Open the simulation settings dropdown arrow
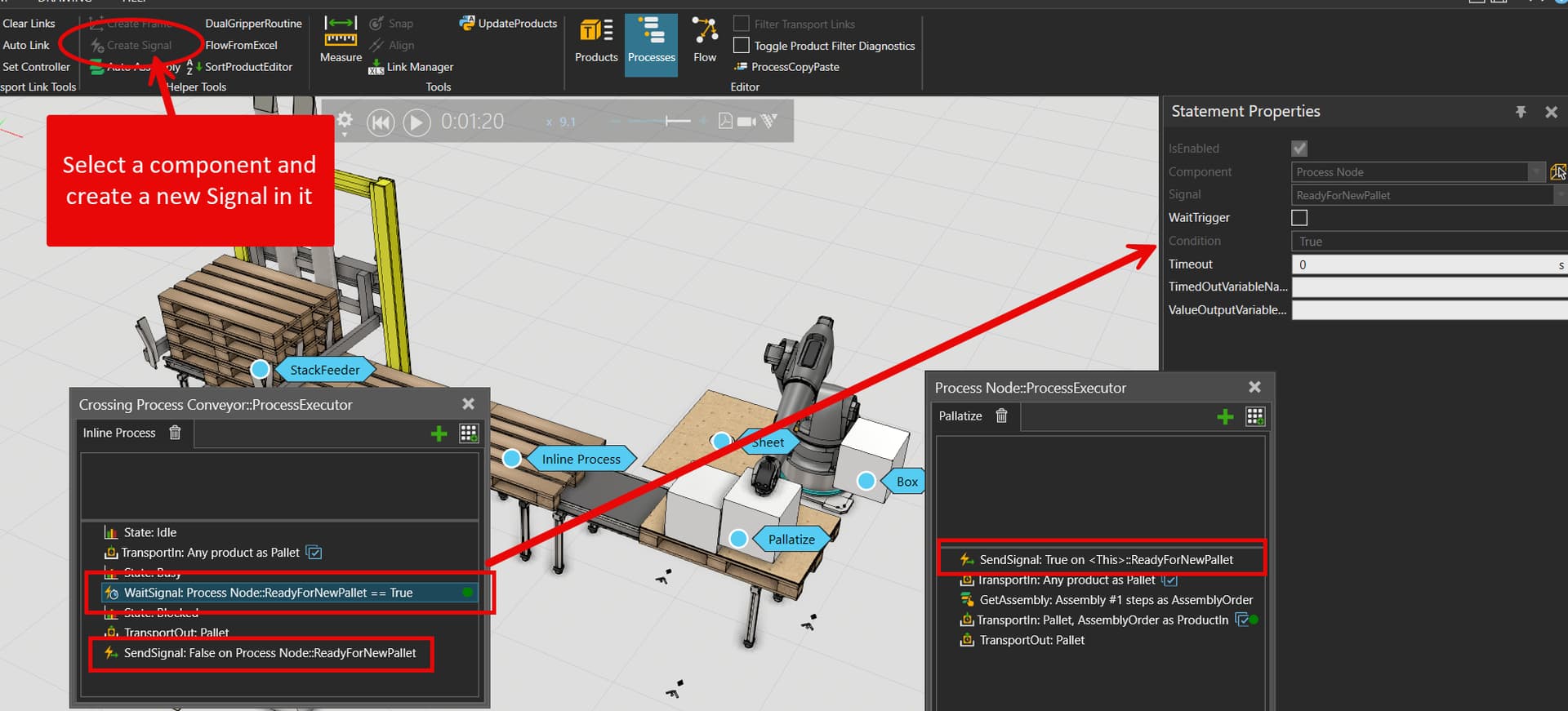 [345, 134]
